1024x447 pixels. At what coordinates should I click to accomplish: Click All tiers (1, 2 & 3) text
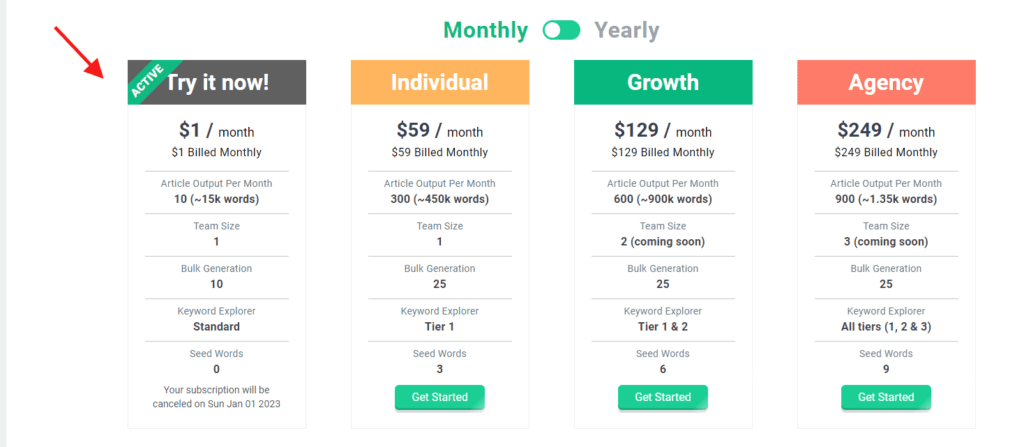[886, 327]
